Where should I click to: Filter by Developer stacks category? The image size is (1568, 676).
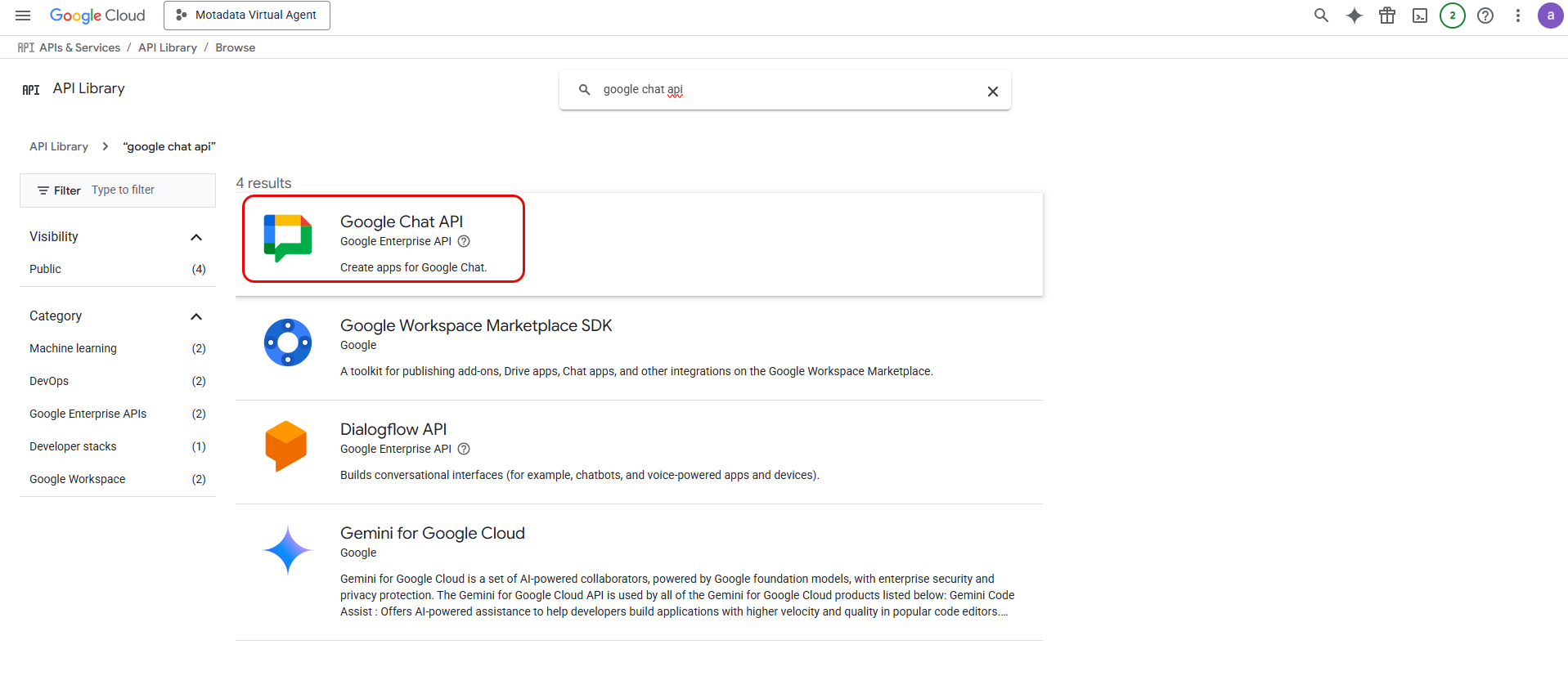pyautogui.click(x=118, y=446)
